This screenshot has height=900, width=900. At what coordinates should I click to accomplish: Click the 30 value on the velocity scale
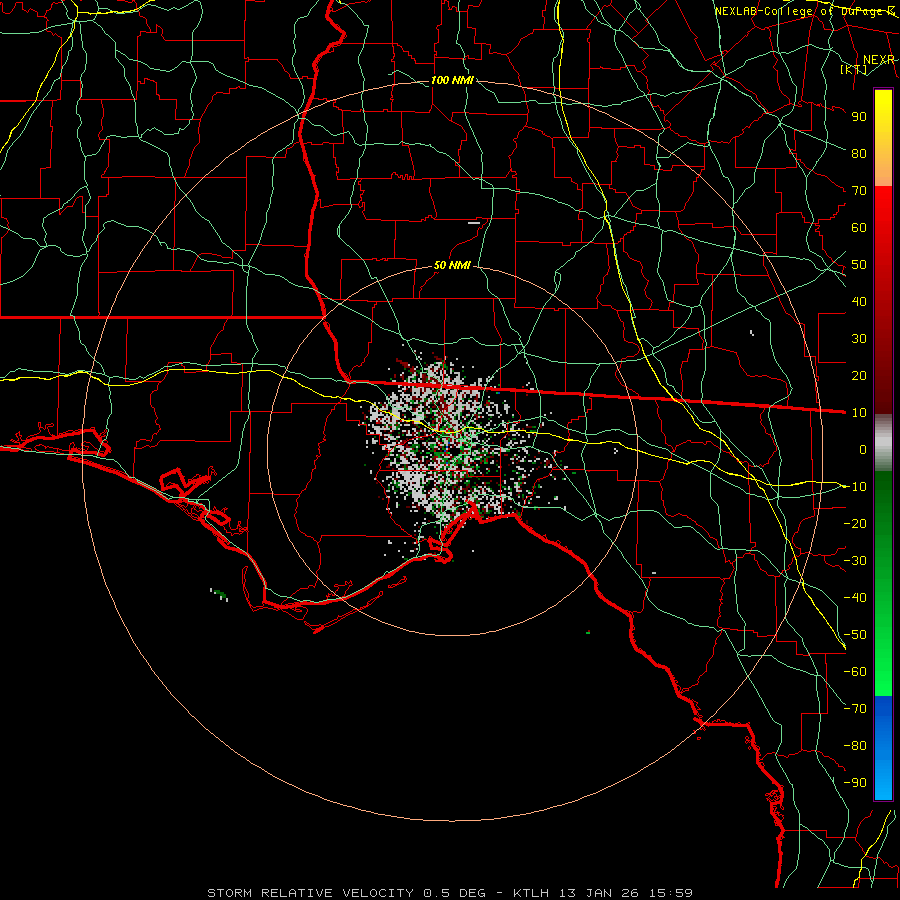click(x=859, y=339)
